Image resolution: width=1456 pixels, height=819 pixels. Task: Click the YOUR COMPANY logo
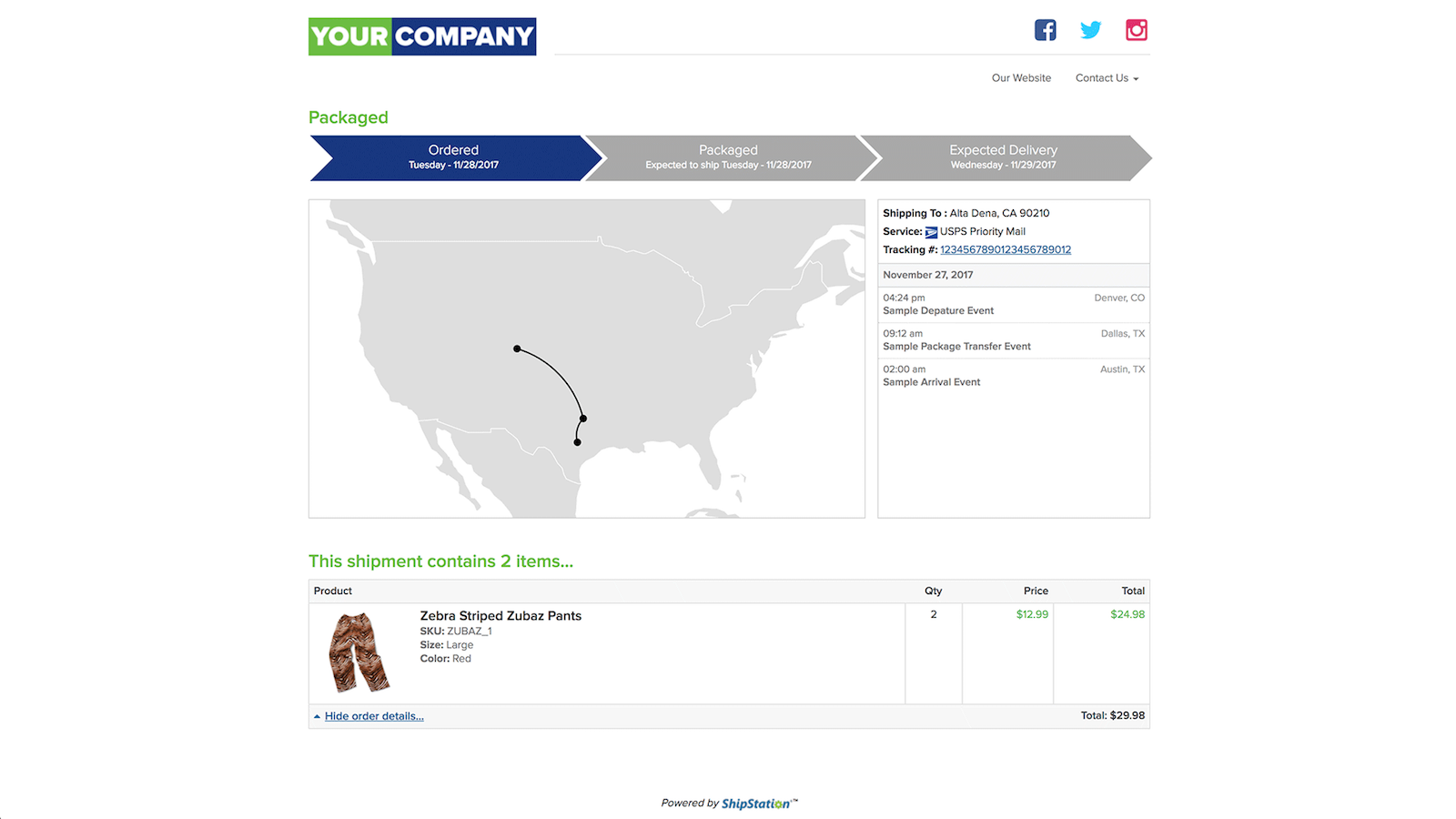coord(422,36)
